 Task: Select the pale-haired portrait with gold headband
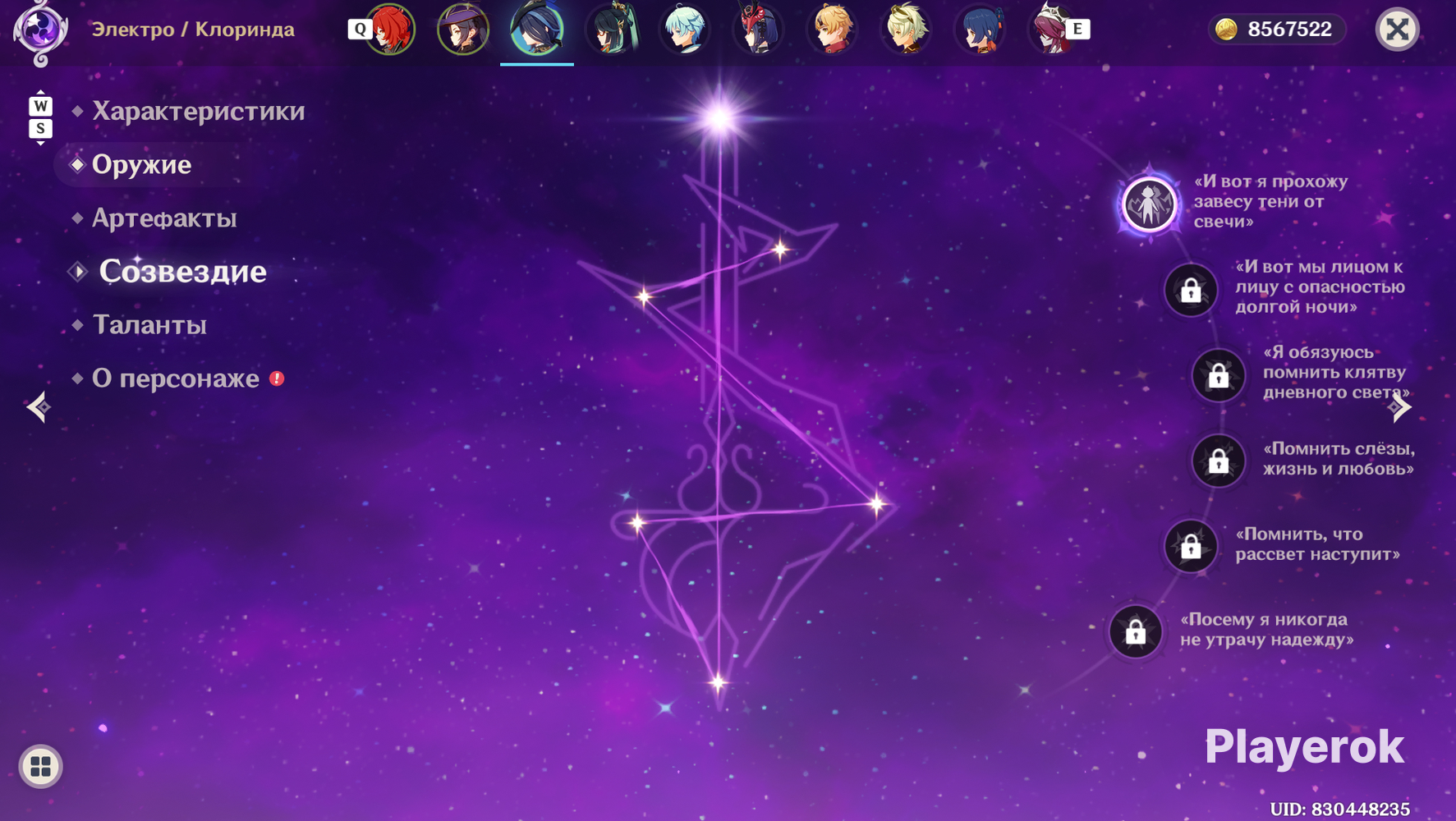(907, 30)
